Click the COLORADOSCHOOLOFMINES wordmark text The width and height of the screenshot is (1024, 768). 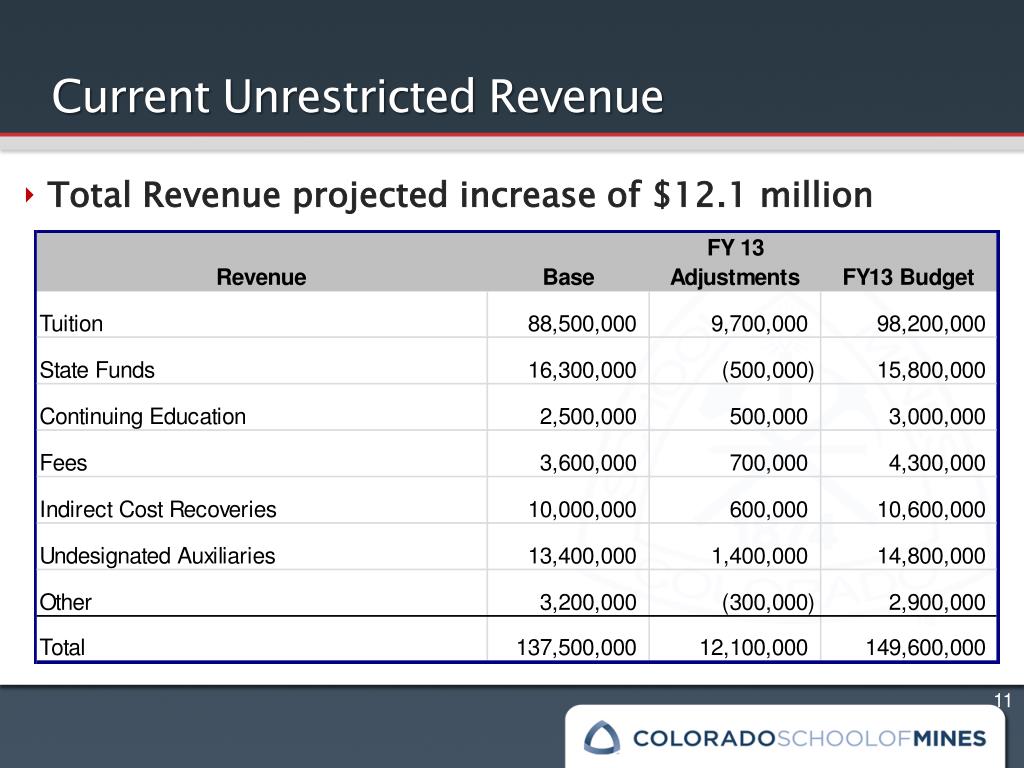coord(809,739)
